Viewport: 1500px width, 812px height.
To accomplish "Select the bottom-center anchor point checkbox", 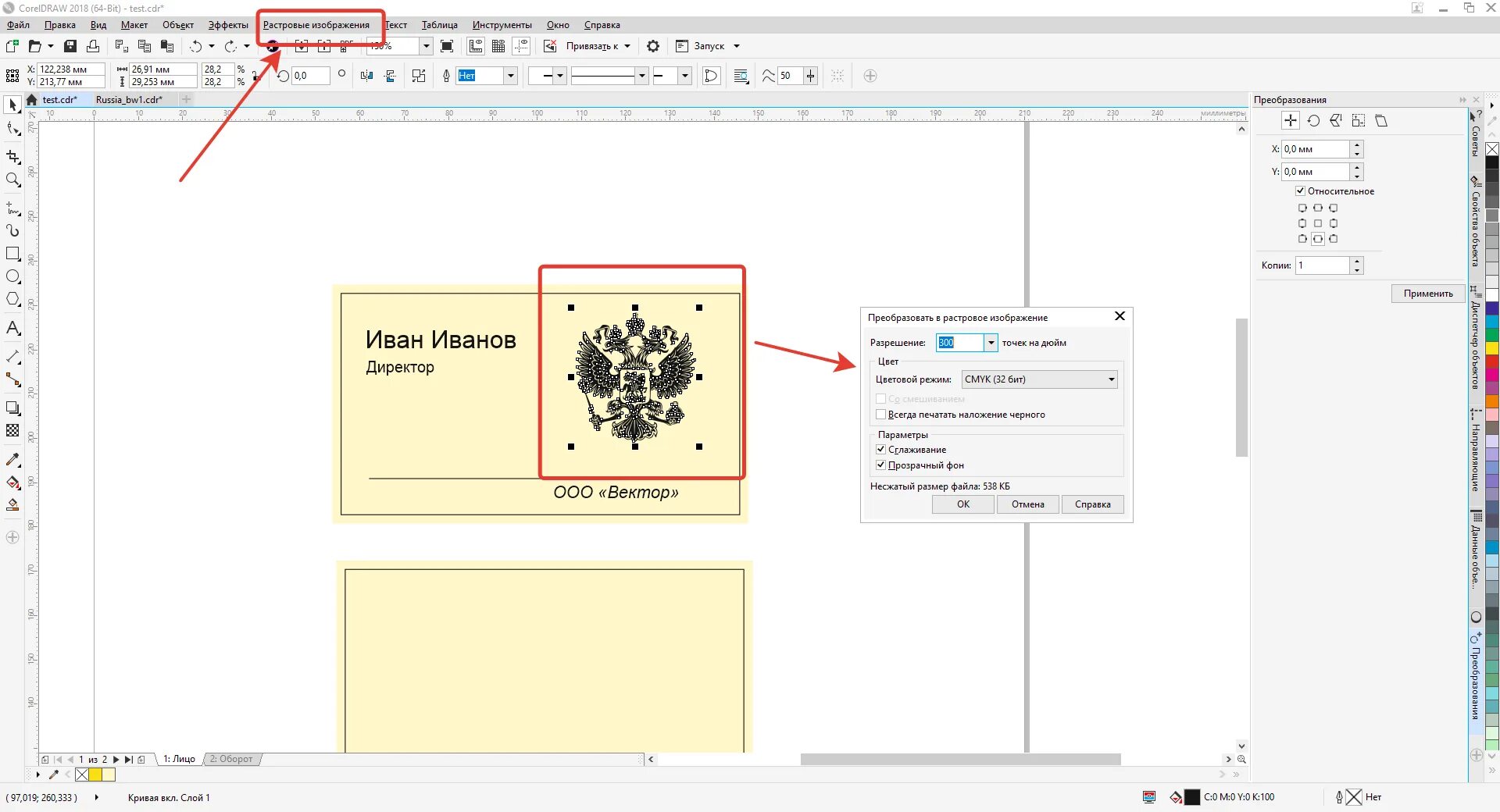I will click(1318, 239).
